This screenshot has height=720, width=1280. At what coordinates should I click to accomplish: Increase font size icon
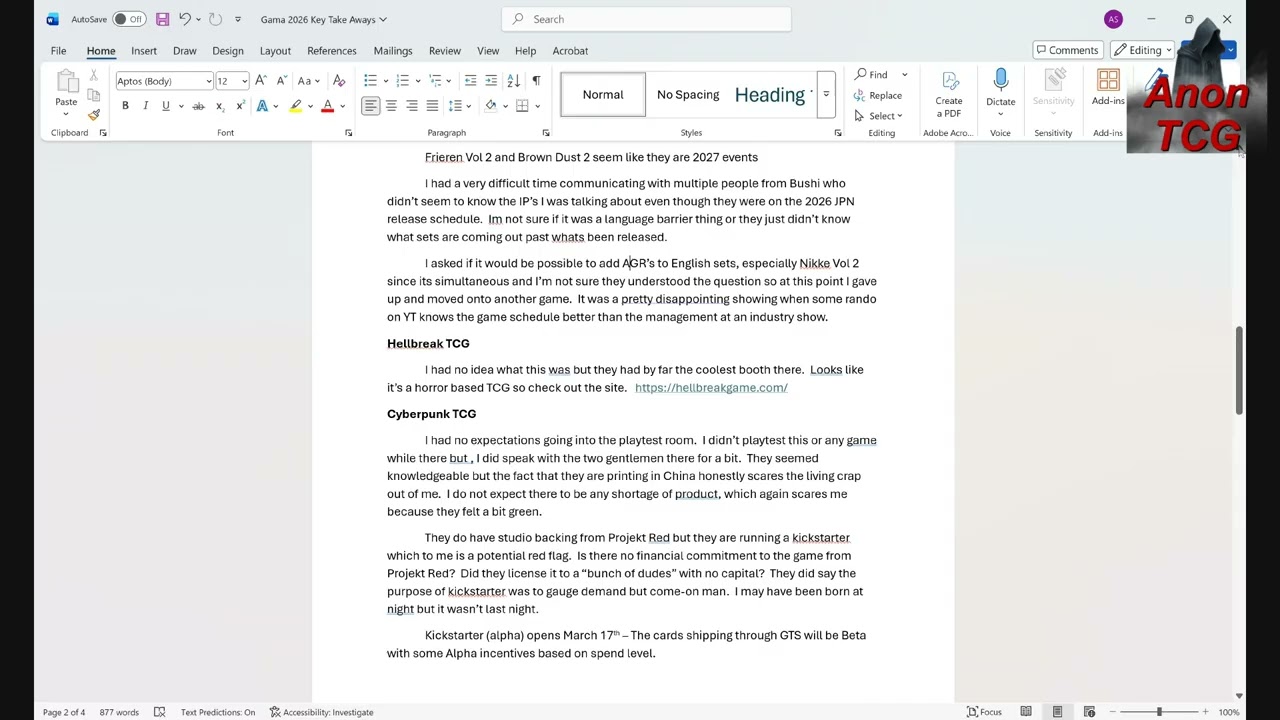click(x=261, y=81)
